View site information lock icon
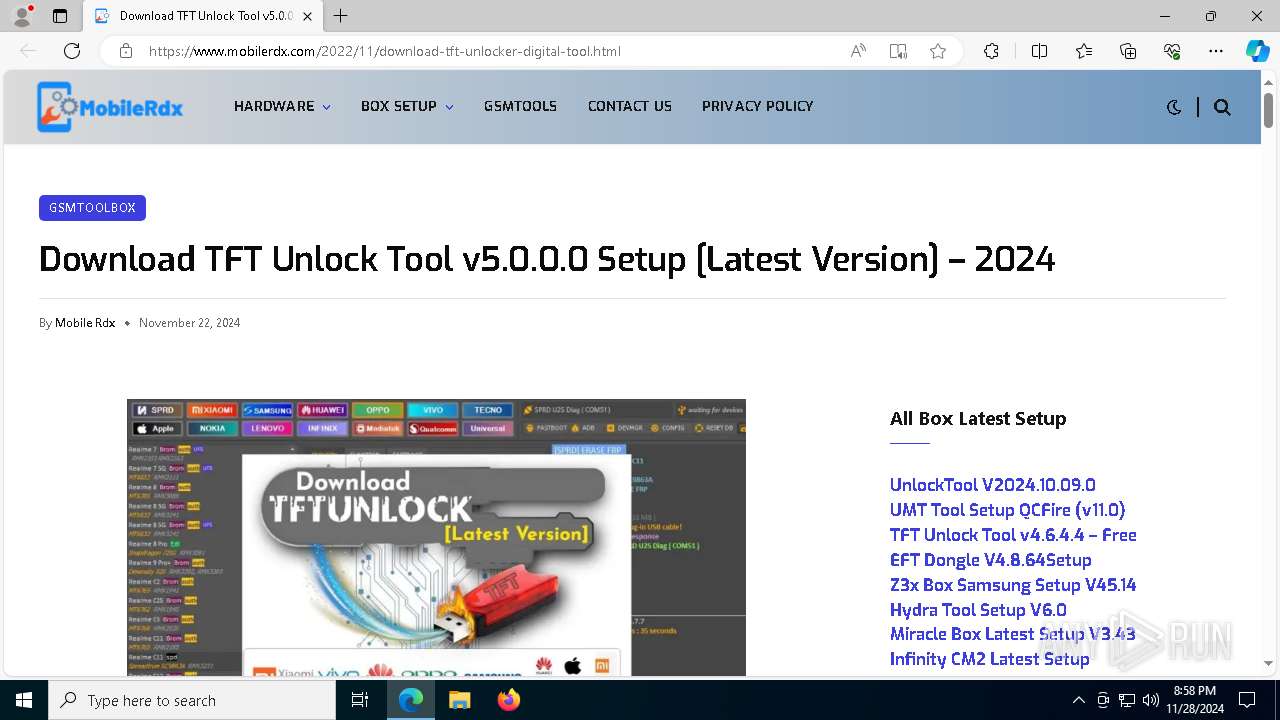This screenshot has width=1280, height=720. [x=126, y=51]
